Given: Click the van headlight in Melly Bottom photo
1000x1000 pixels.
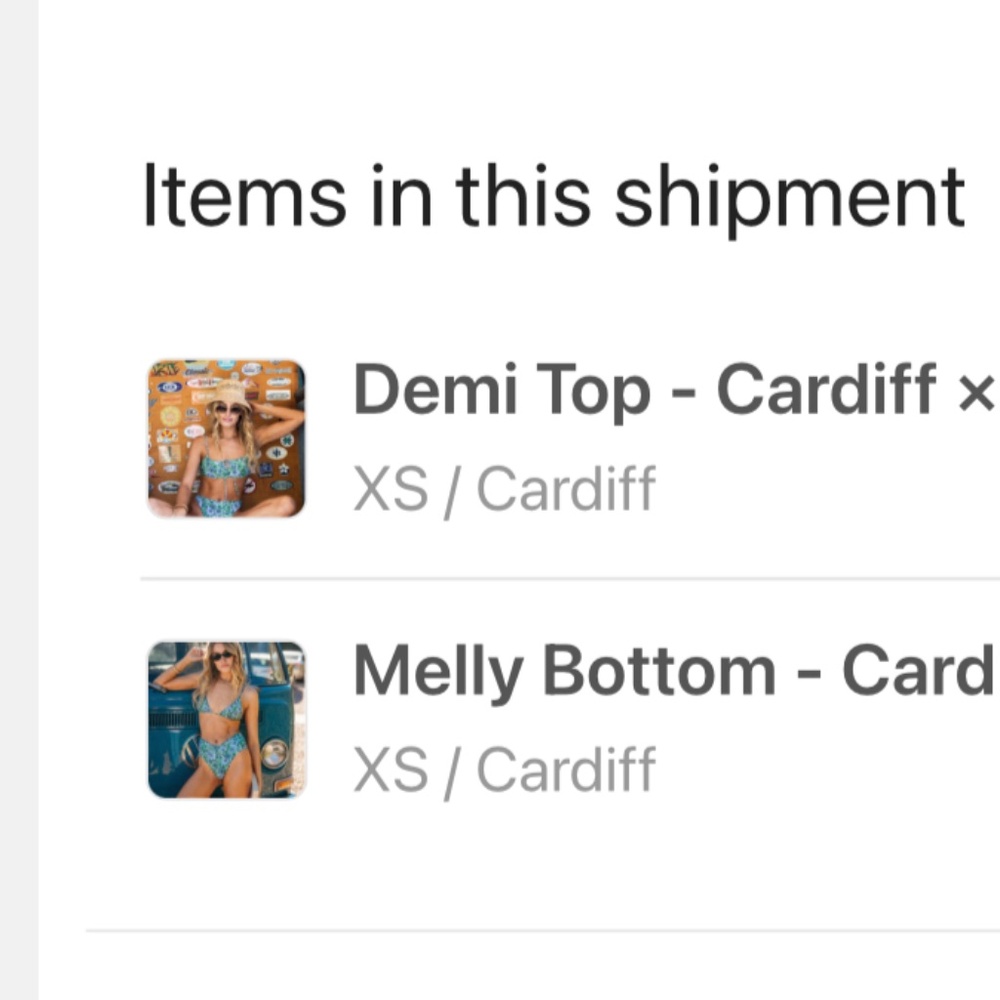Looking at the screenshot, I should point(271,754).
